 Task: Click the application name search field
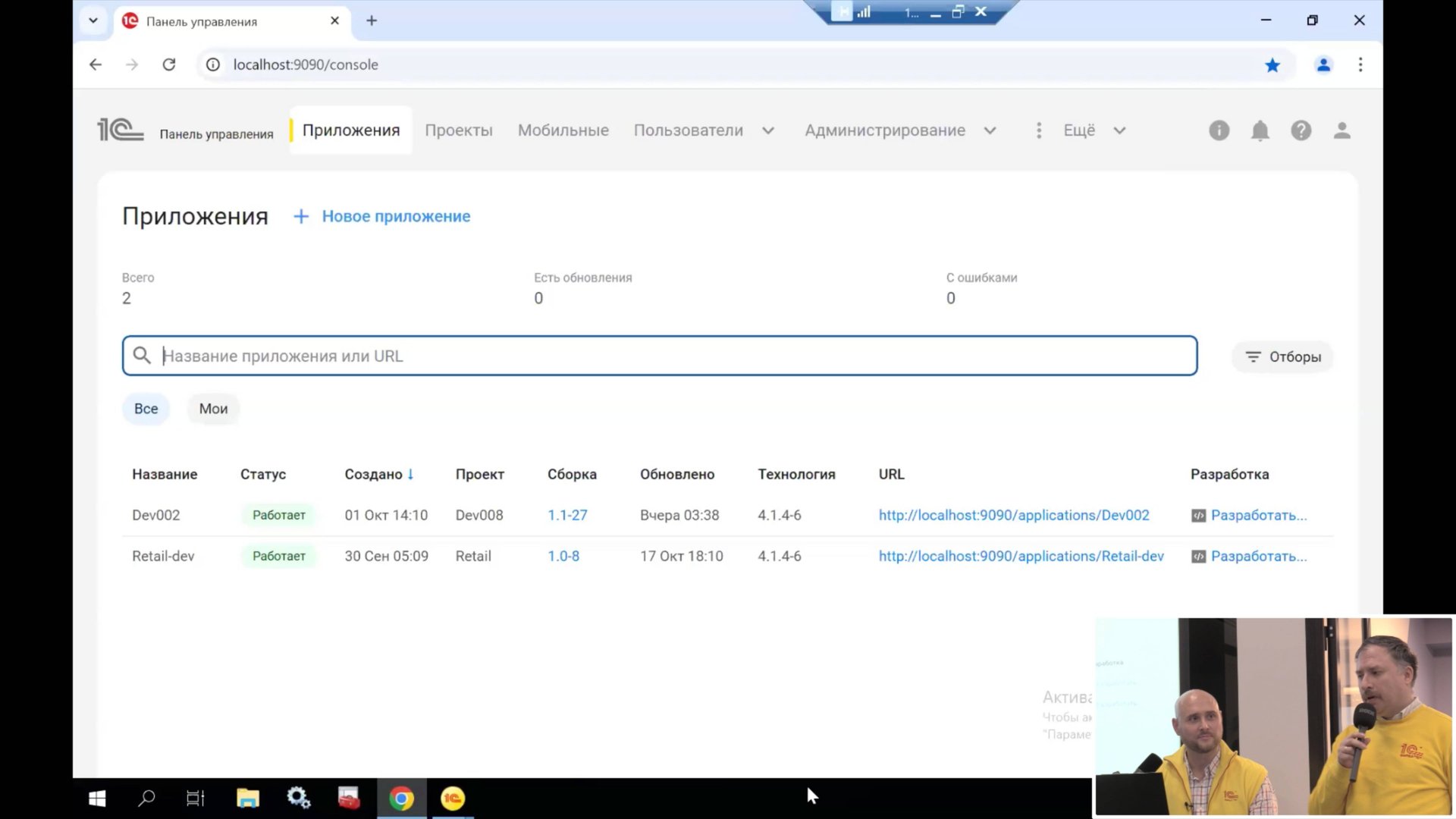point(660,356)
